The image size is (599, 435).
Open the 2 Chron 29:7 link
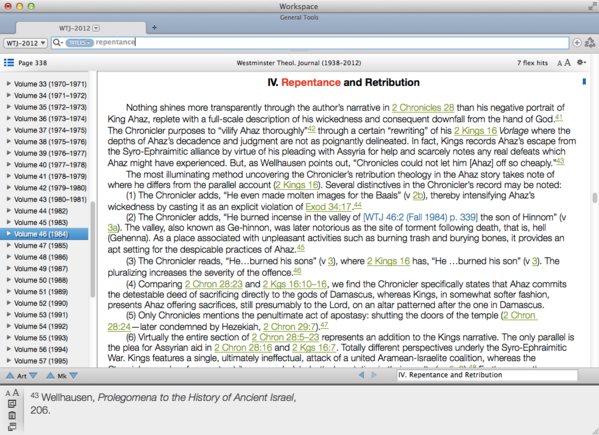click(x=290, y=327)
